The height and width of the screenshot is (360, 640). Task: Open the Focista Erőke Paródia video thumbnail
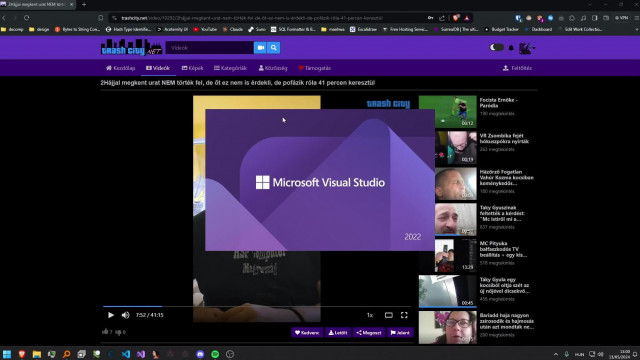pos(447,111)
